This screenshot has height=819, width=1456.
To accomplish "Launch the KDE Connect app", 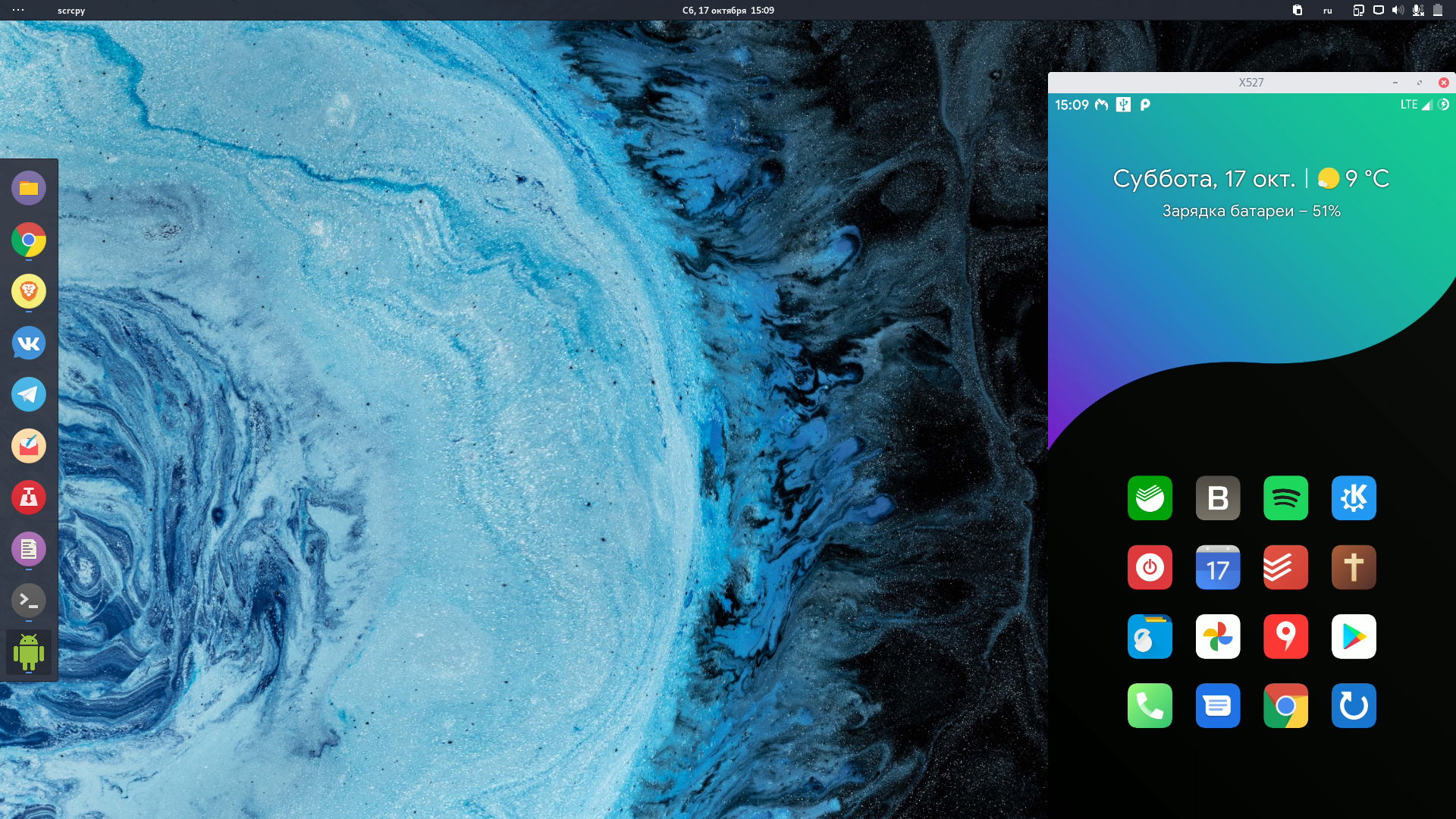I will click(1354, 498).
